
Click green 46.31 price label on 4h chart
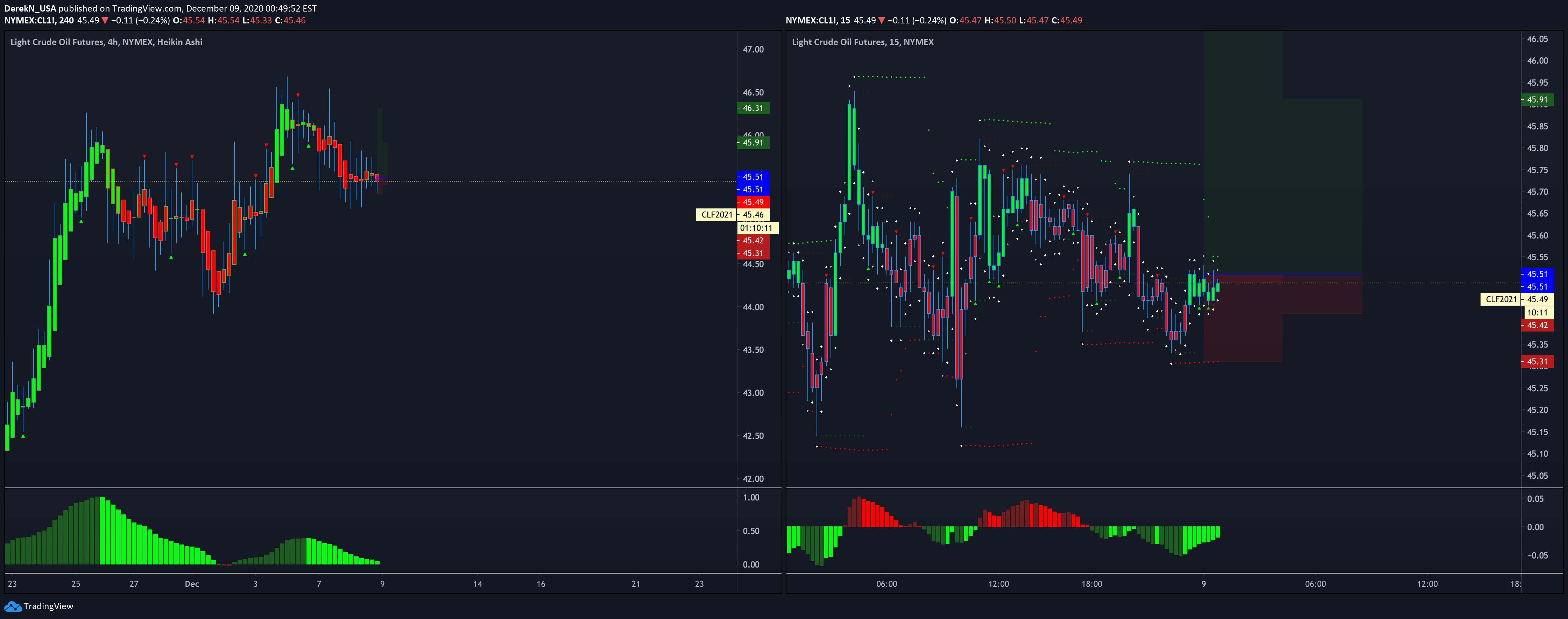pyautogui.click(x=753, y=108)
